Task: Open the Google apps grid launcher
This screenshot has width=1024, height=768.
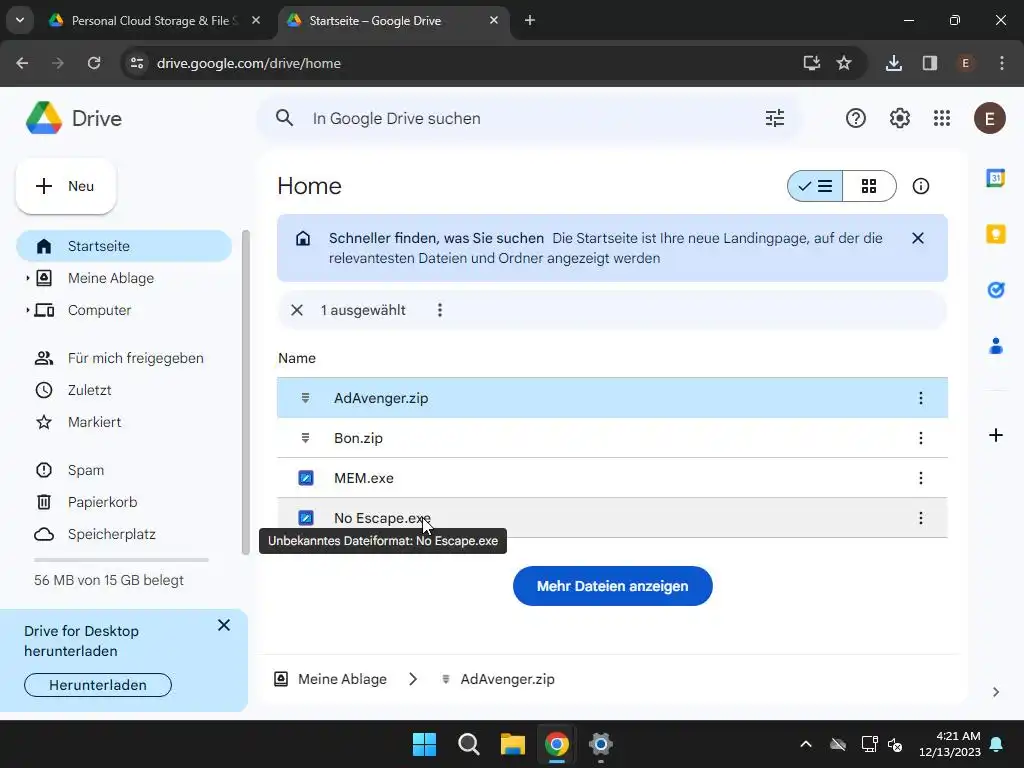Action: click(942, 118)
